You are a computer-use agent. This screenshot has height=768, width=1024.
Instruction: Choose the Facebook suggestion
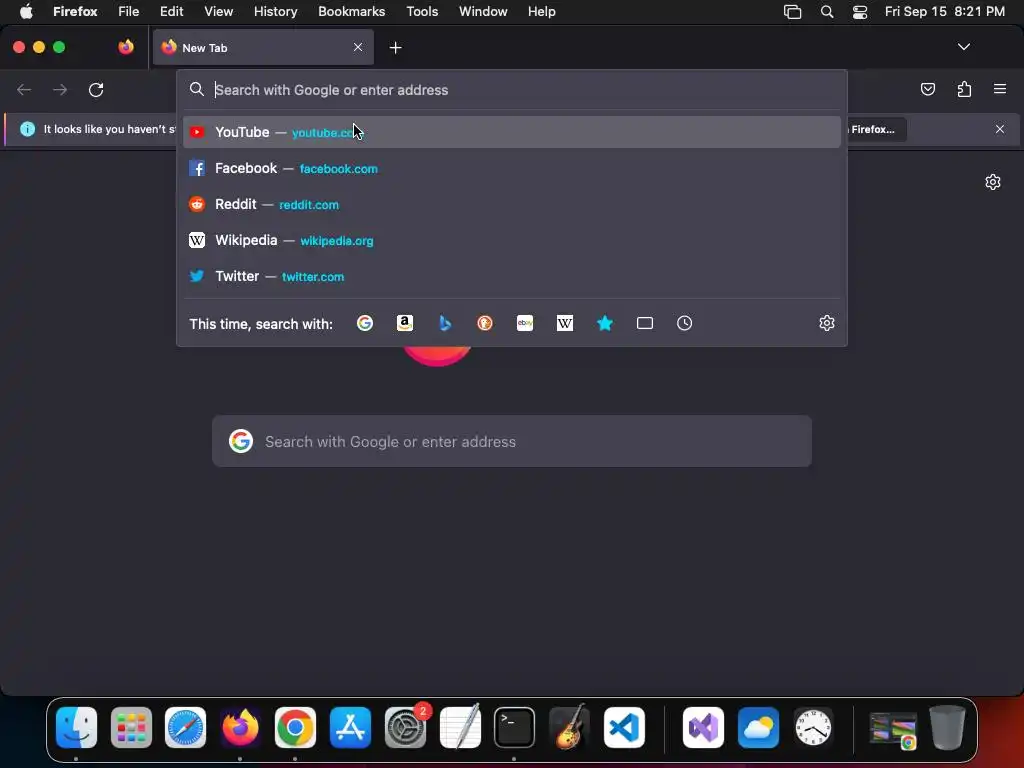click(511, 168)
